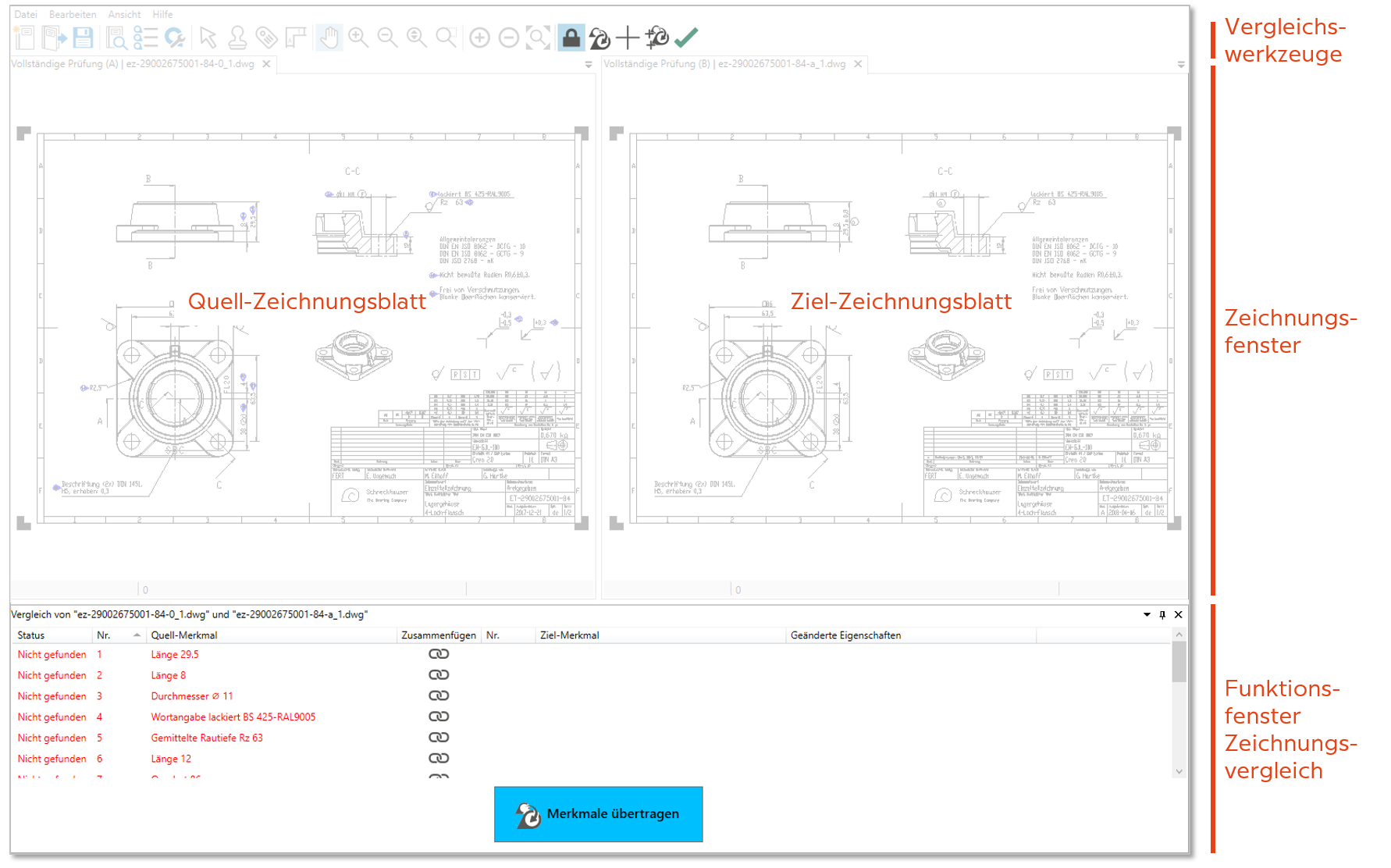Open tab list dropdown of drawing A pane

point(589,65)
